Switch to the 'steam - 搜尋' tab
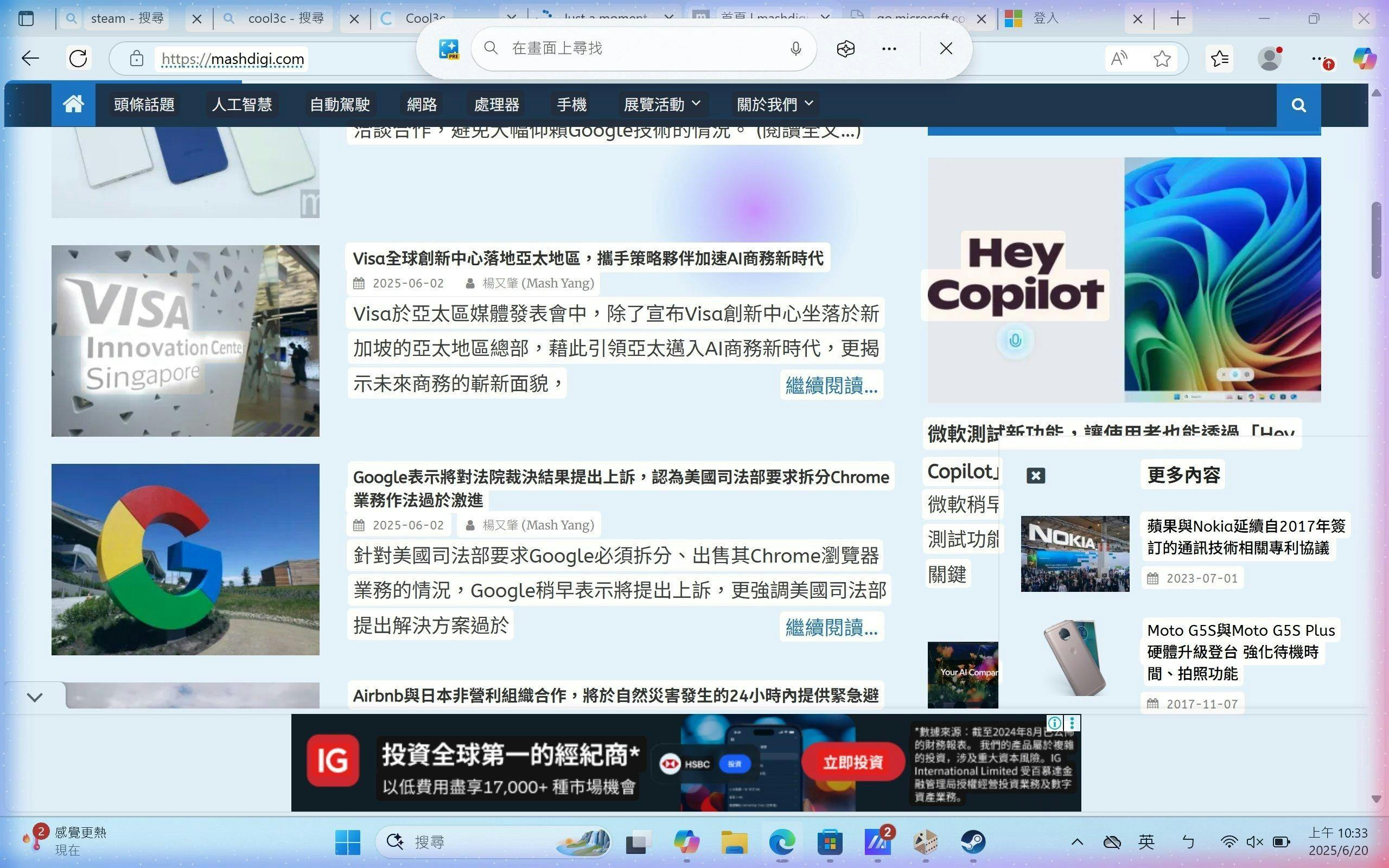This screenshot has width=1389, height=868. pos(128,18)
